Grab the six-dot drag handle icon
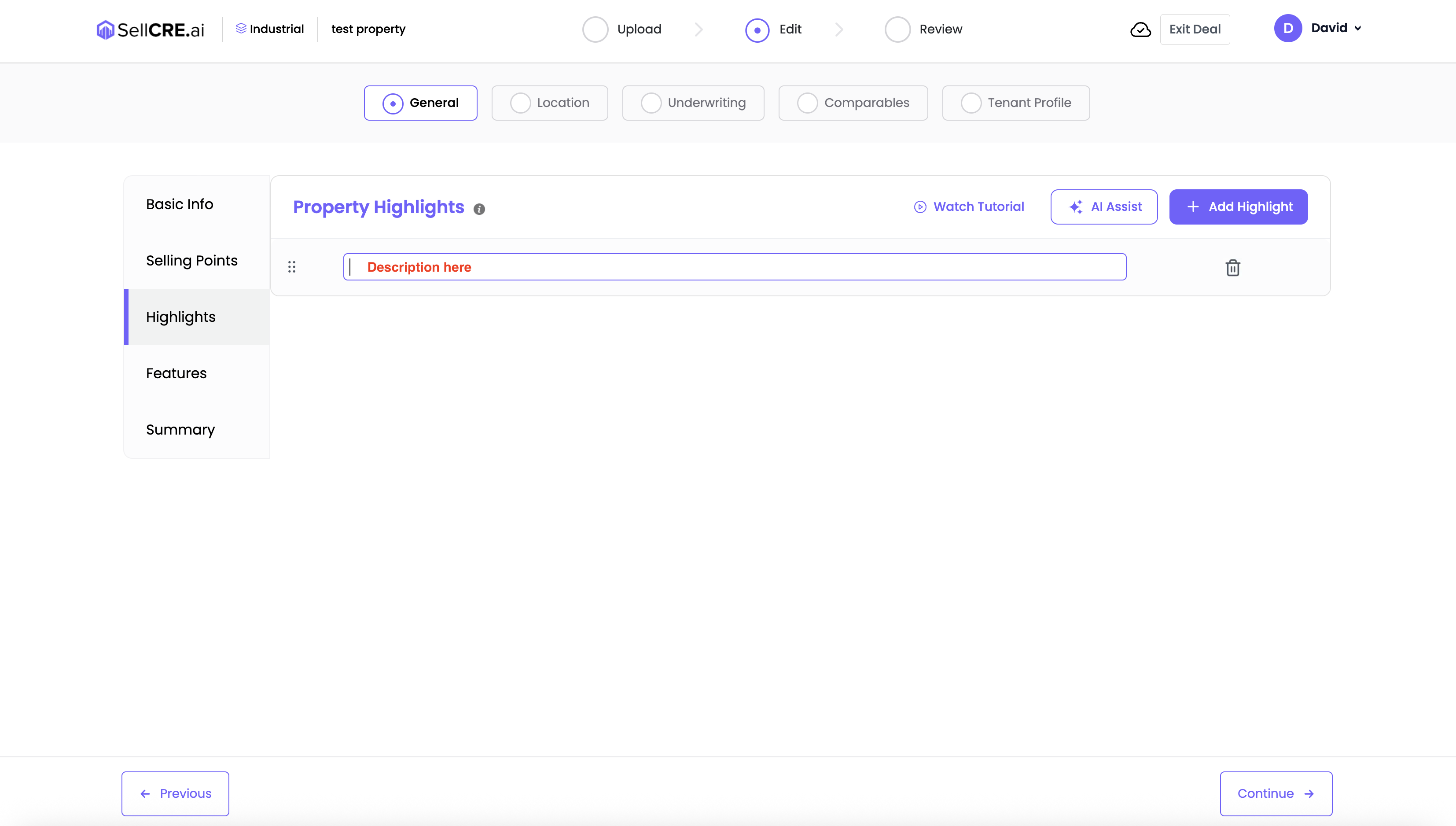This screenshot has height=826, width=1456. [291, 267]
